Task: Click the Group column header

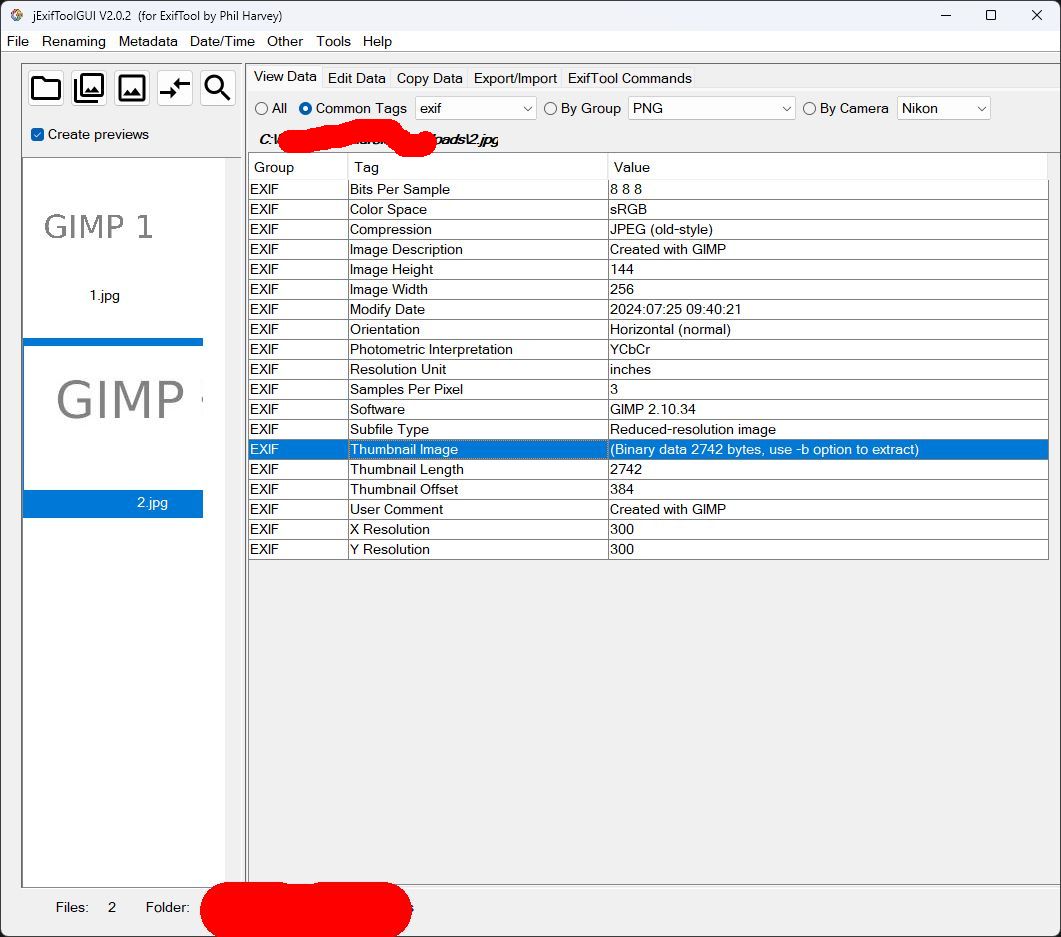Action: [298, 167]
